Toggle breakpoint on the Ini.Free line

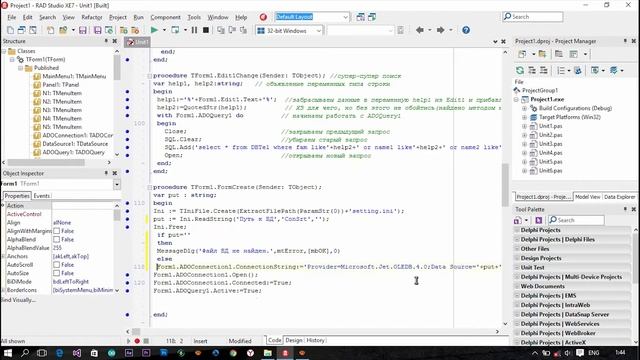pos(127,227)
